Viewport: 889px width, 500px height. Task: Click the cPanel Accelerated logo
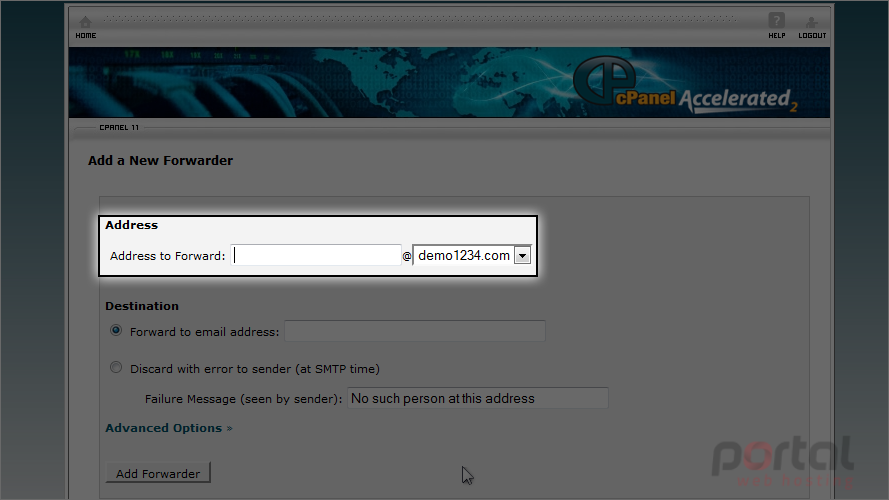pyautogui.click(x=686, y=85)
